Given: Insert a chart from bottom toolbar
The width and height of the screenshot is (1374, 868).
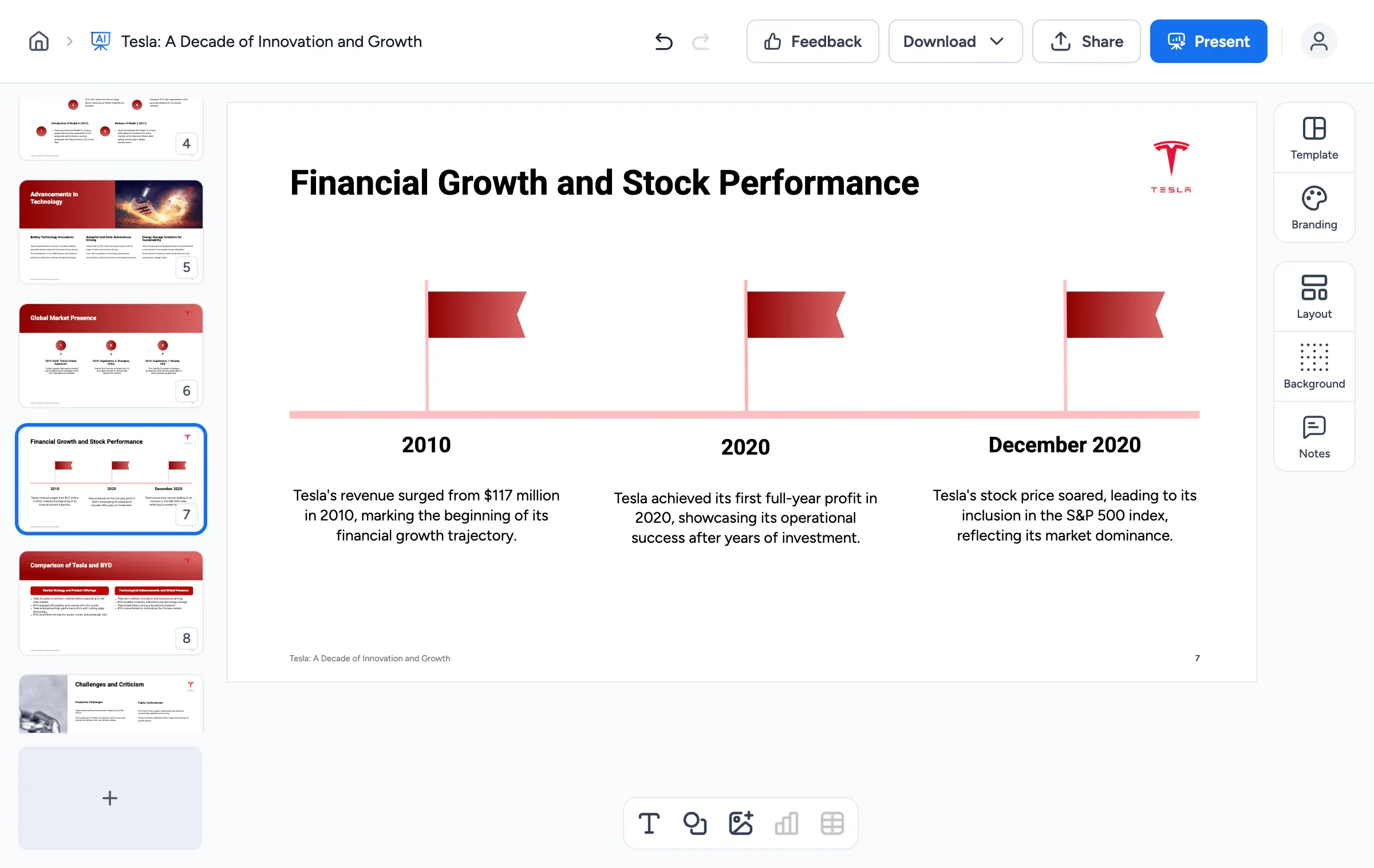Looking at the screenshot, I should point(786,823).
